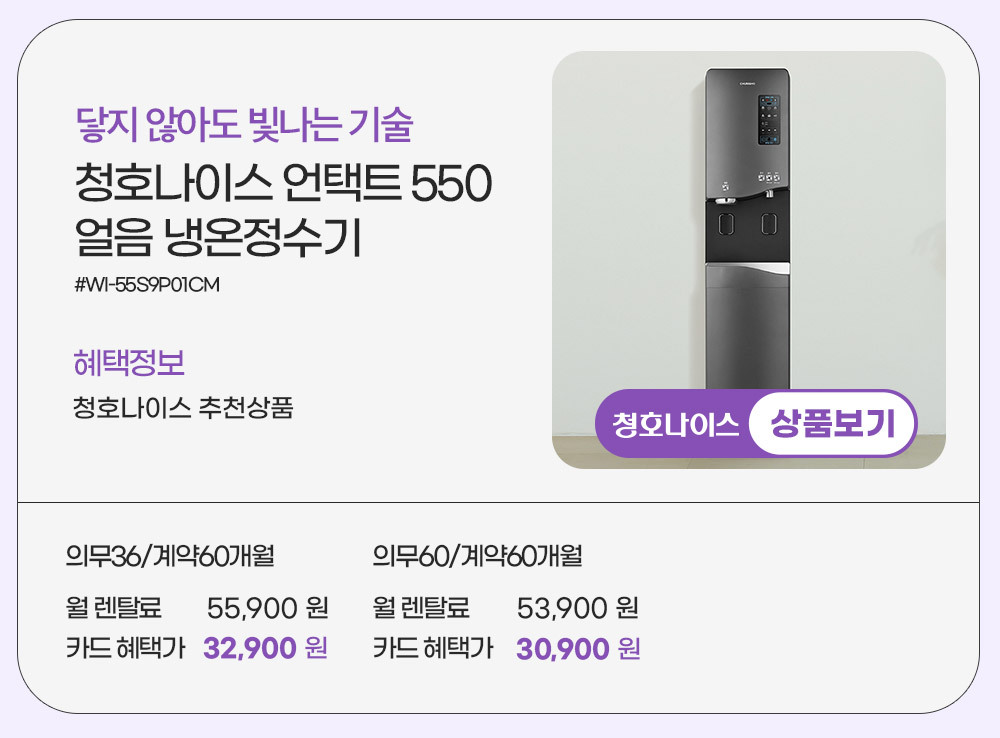Click the 청호나이스 brand label in purple pill
The image size is (1000, 738).
click(674, 424)
